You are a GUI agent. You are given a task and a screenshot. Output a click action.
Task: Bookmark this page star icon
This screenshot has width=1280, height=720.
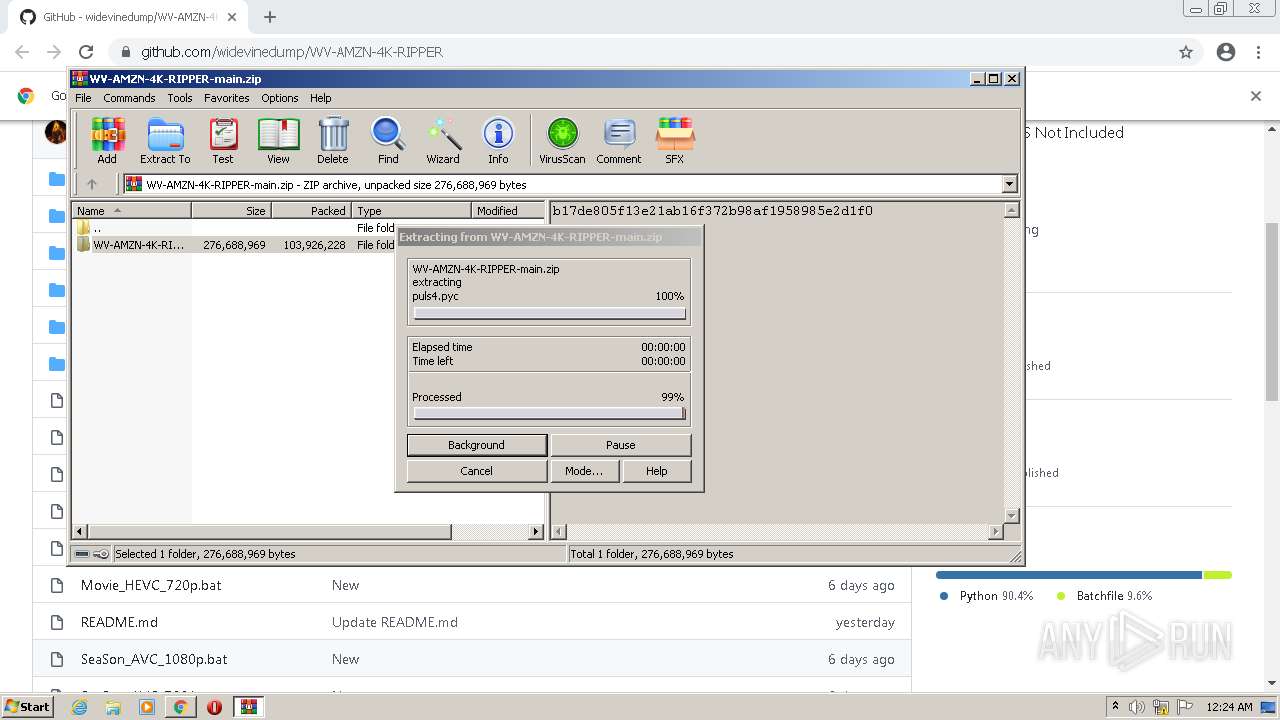[x=1186, y=52]
